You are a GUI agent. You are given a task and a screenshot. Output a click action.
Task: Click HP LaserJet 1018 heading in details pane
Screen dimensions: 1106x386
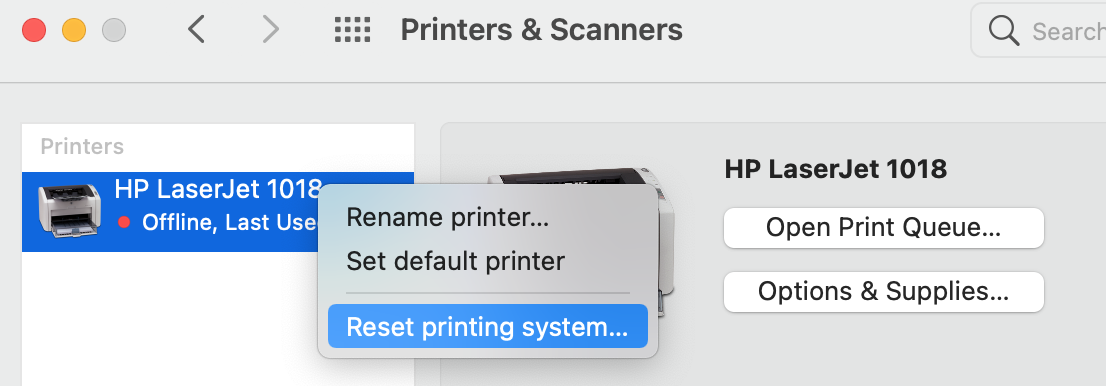click(x=835, y=169)
